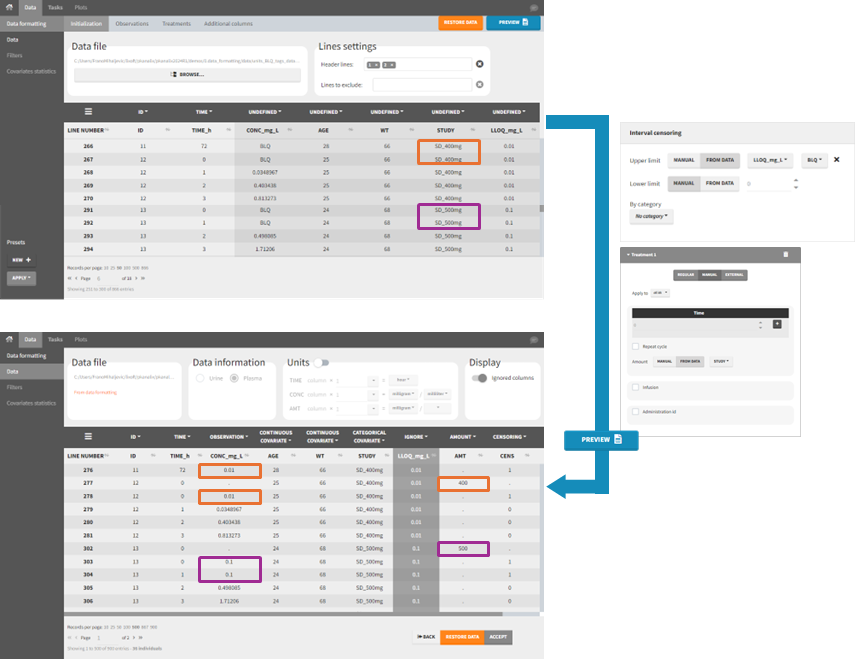Delete Treatment 1 using trash icon
Image resolution: width=855 pixels, height=659 pixels.
coord(785,255)
